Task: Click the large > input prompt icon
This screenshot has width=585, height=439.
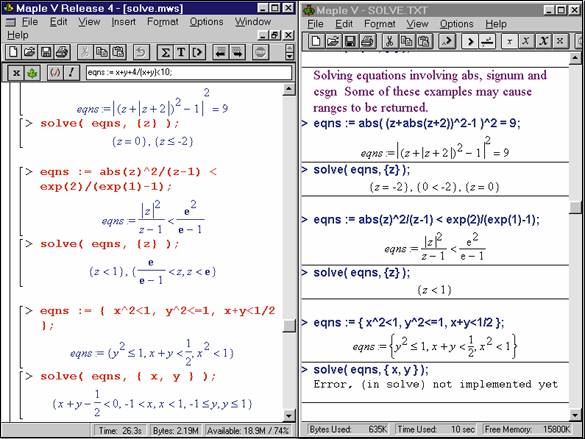Action: (470, 41)
